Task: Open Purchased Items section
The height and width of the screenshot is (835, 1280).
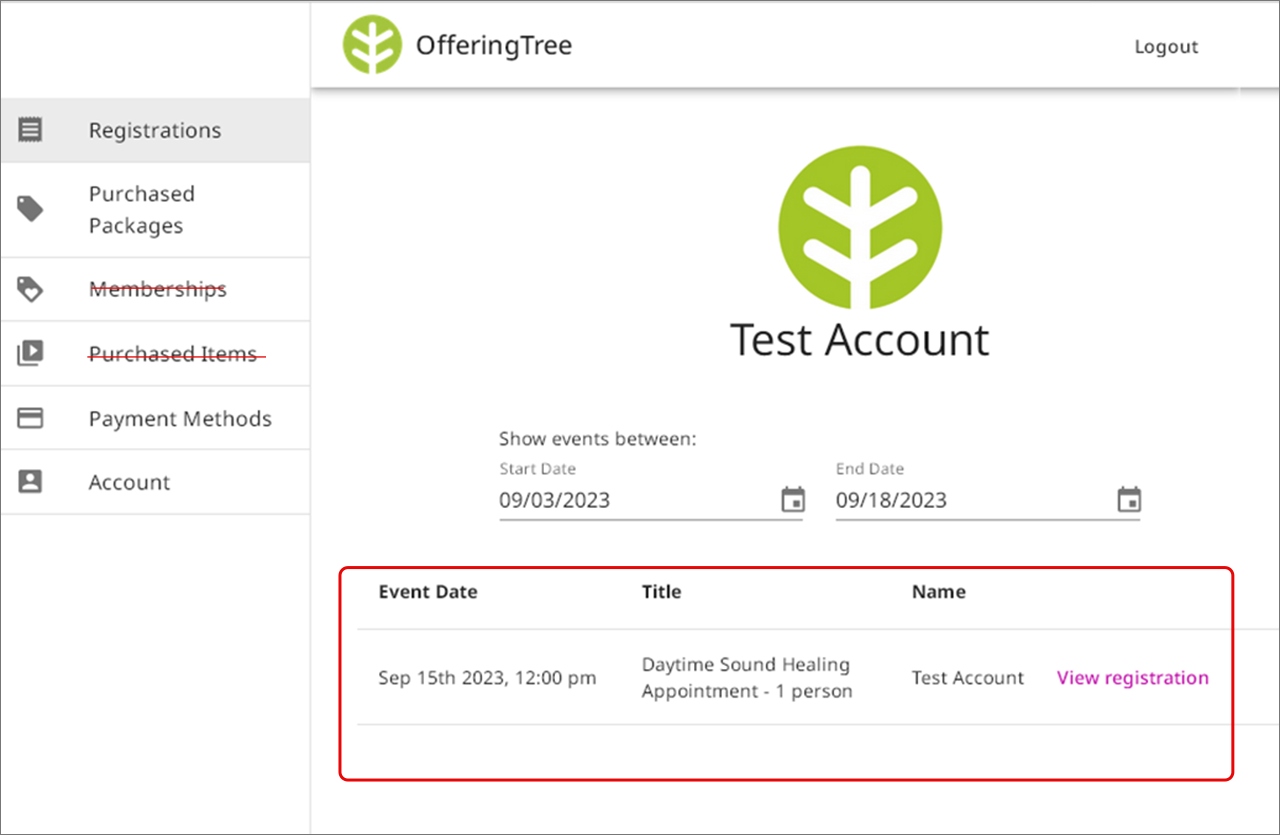Action: (155, 353)
